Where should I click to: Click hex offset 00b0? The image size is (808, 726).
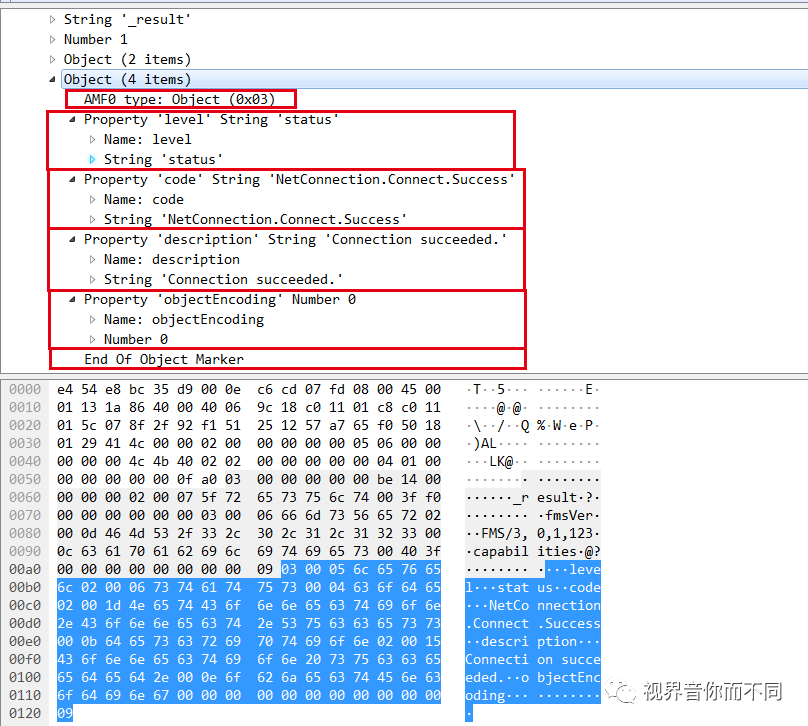(x=25, y=588)
